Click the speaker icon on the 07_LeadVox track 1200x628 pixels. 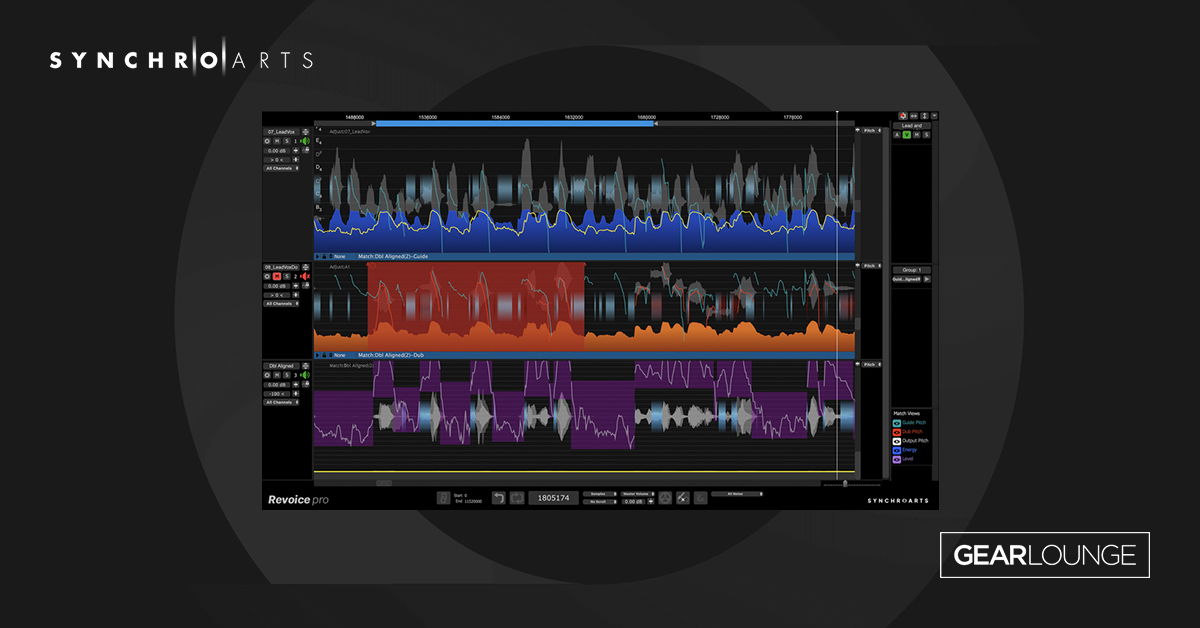(305, 141)
